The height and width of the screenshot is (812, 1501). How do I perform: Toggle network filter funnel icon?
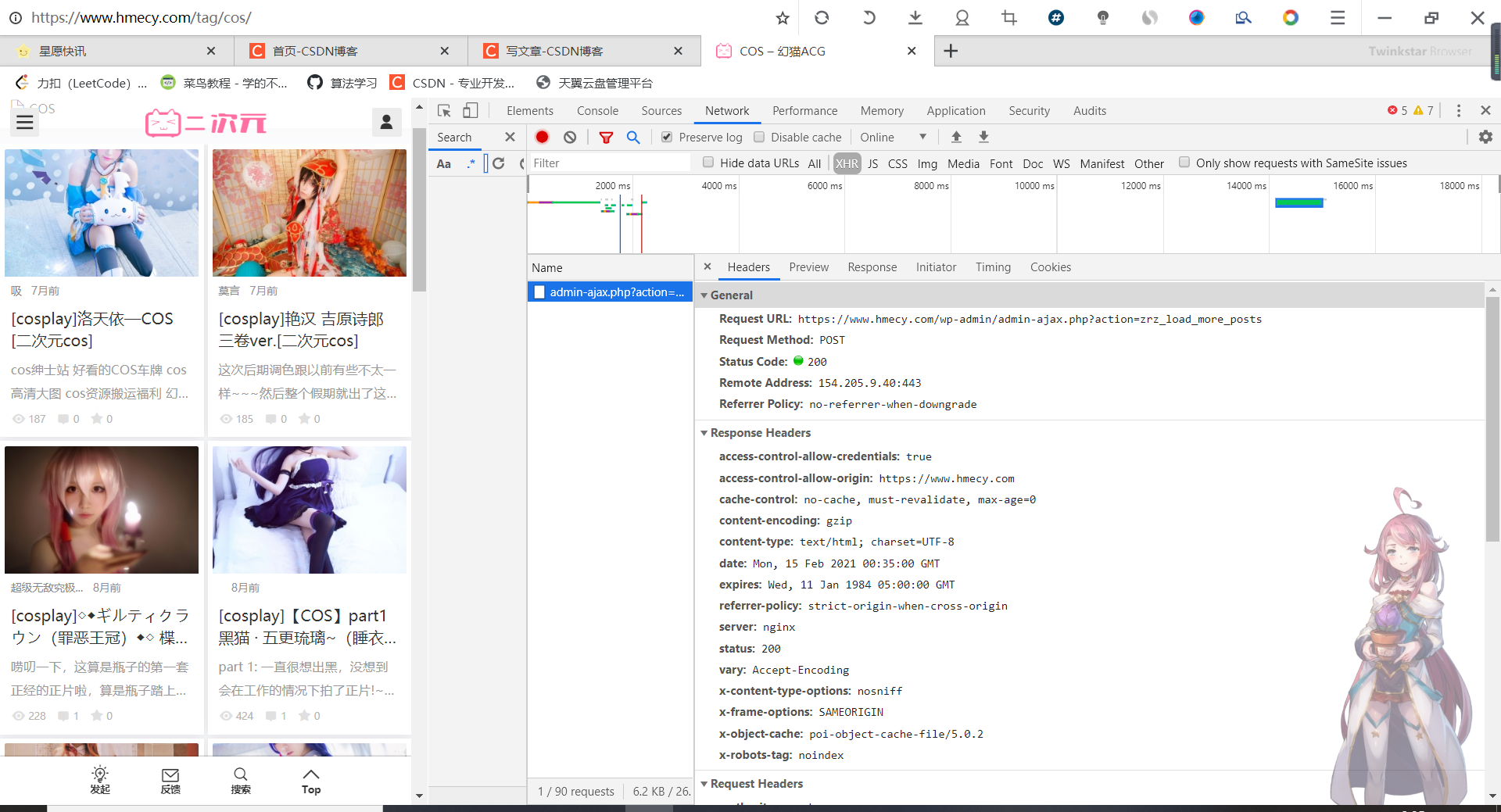pyautogui.click(x=605, y=138)
